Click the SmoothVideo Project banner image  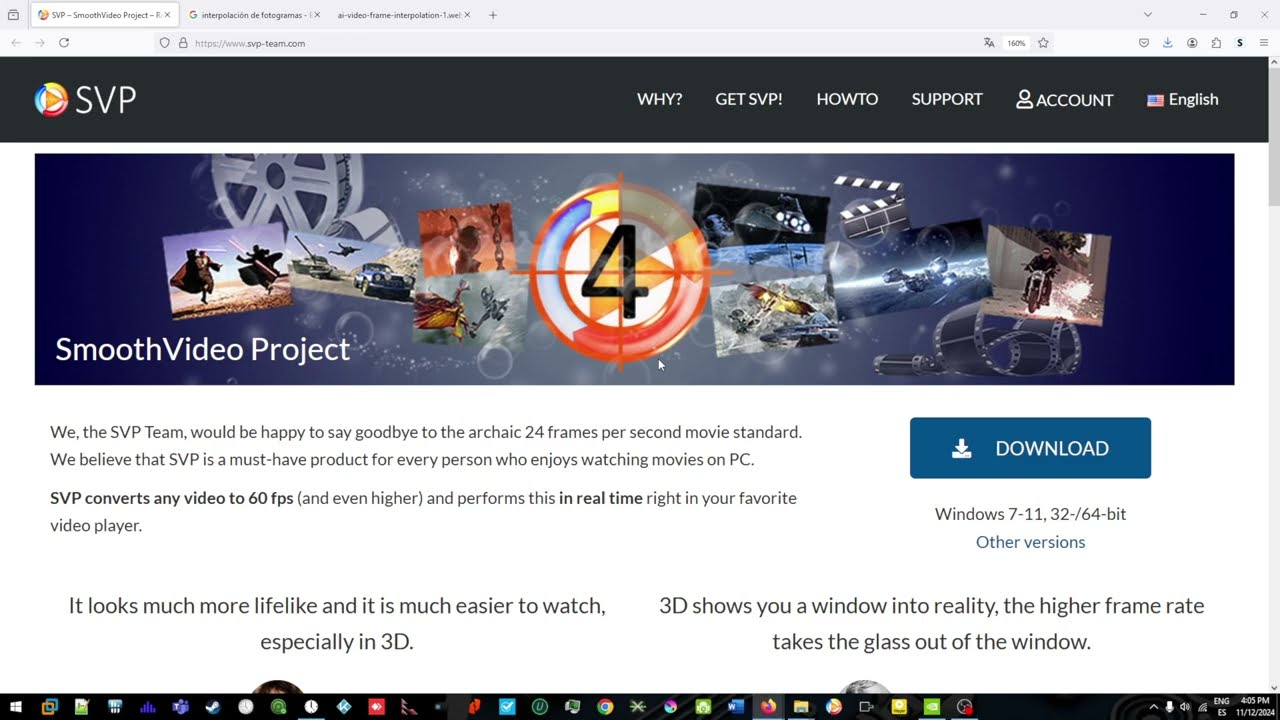coord(634,269)
